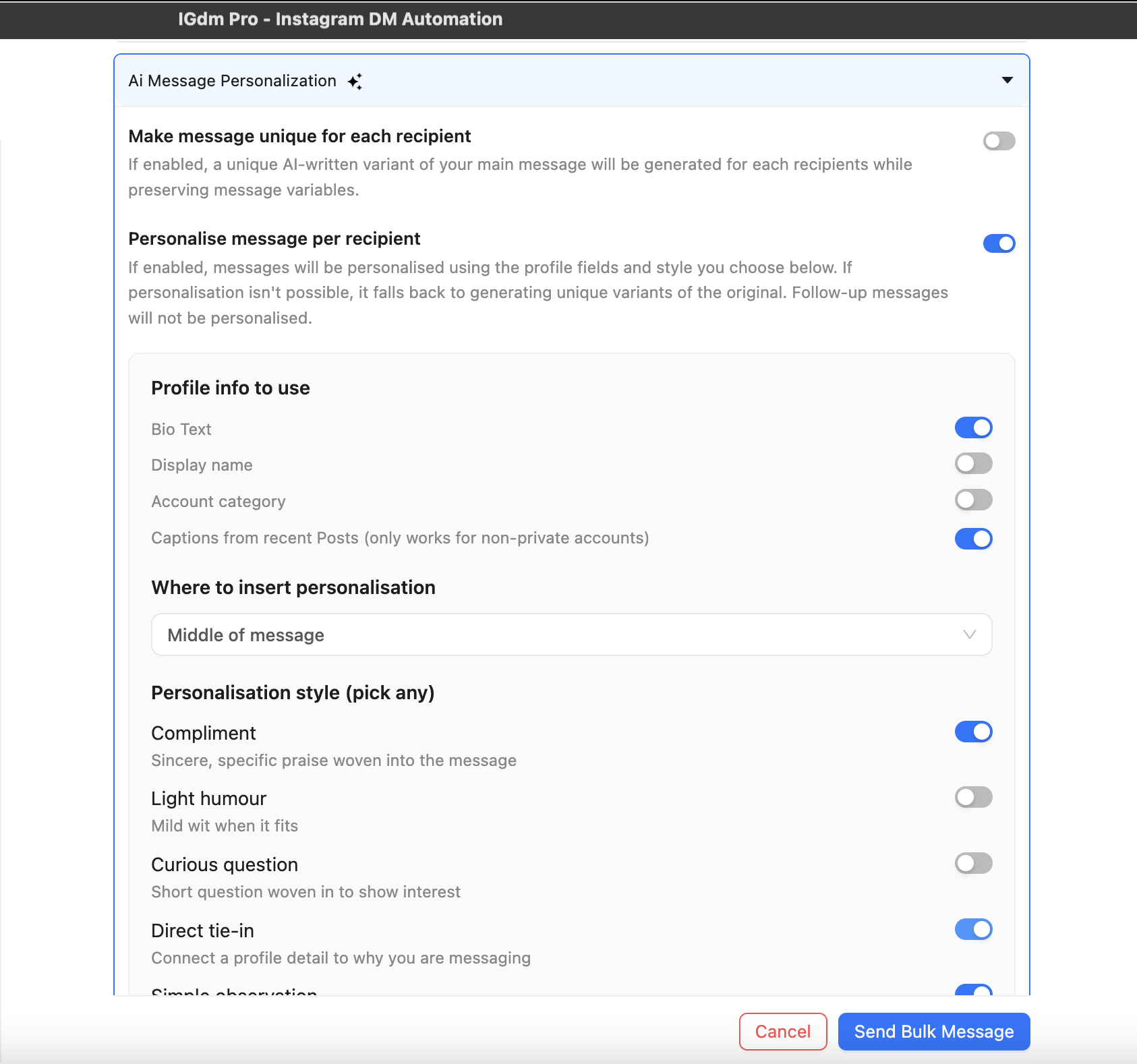Click 'Mild wit when it fits' description

[225, 826]
